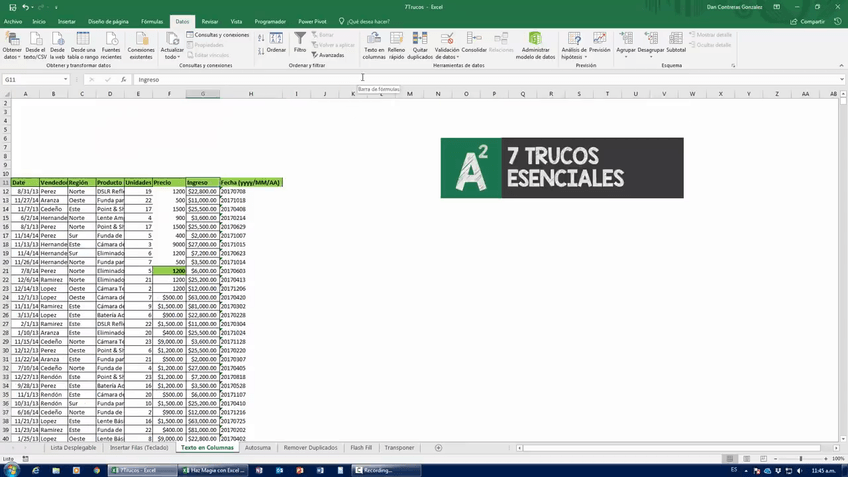The image size is (848, 477).
Task: Sort descending Z to A
Action: (261, 51)
